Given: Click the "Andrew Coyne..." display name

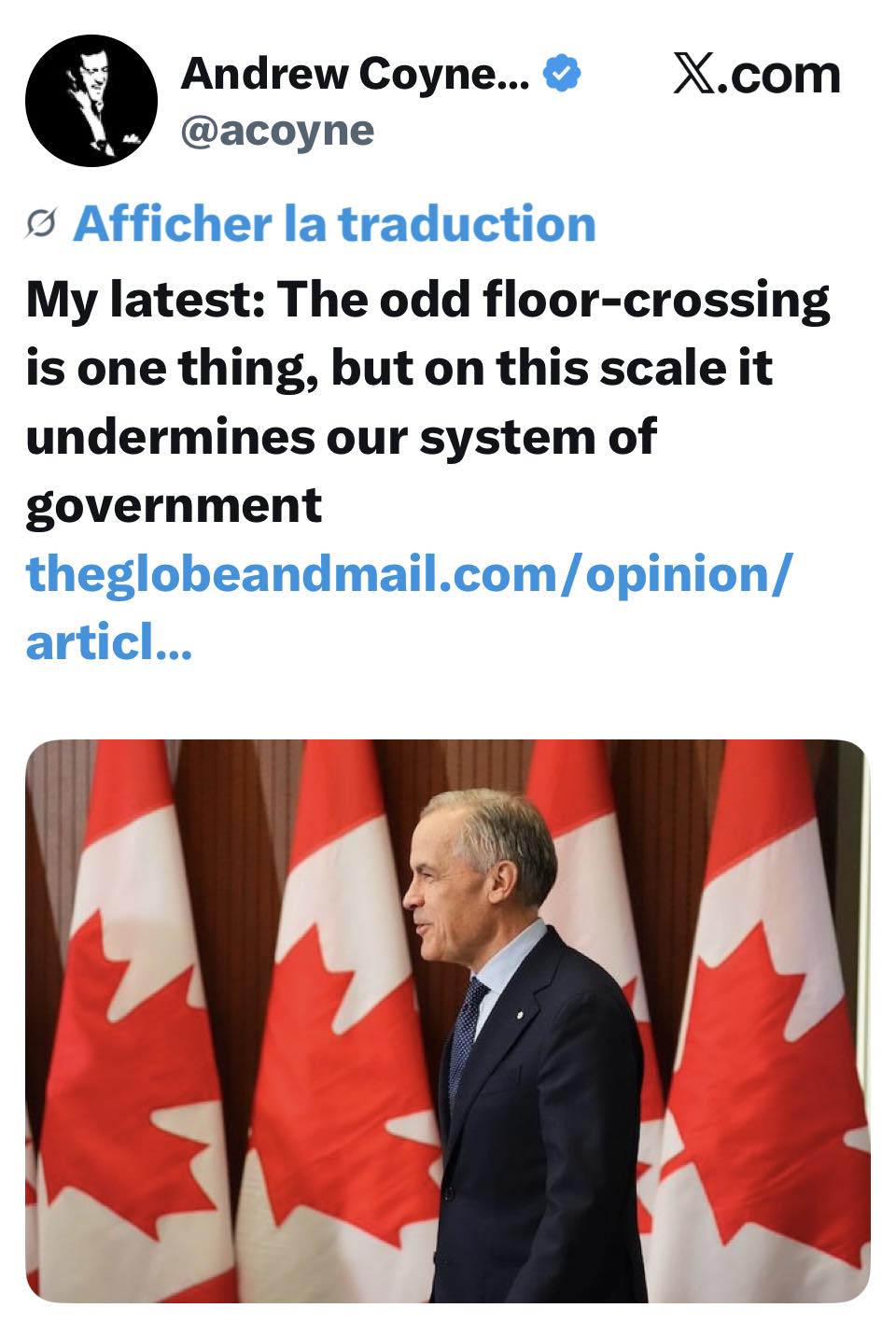Looking at the screenshot, I should coord(355,74).
